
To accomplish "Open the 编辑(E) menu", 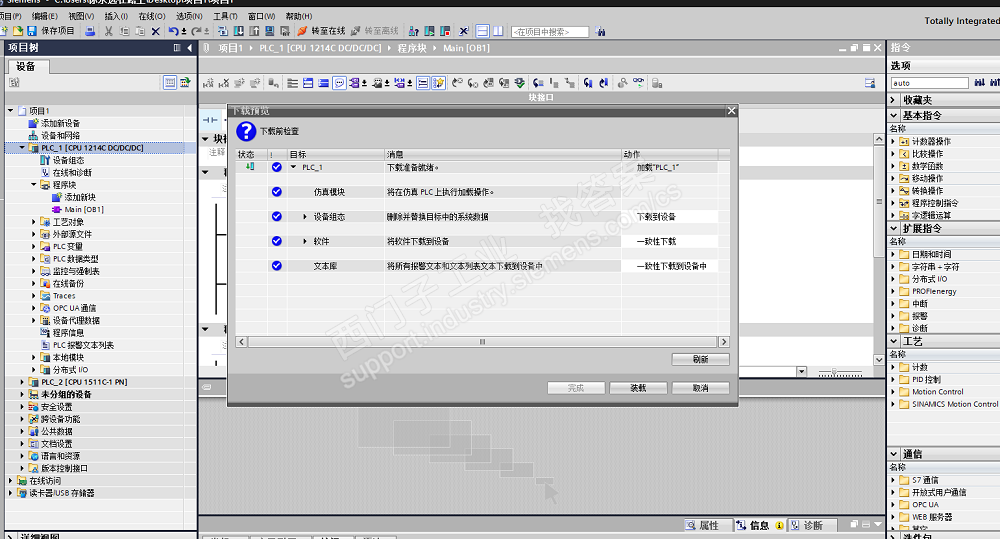I will tap(45, 16).
